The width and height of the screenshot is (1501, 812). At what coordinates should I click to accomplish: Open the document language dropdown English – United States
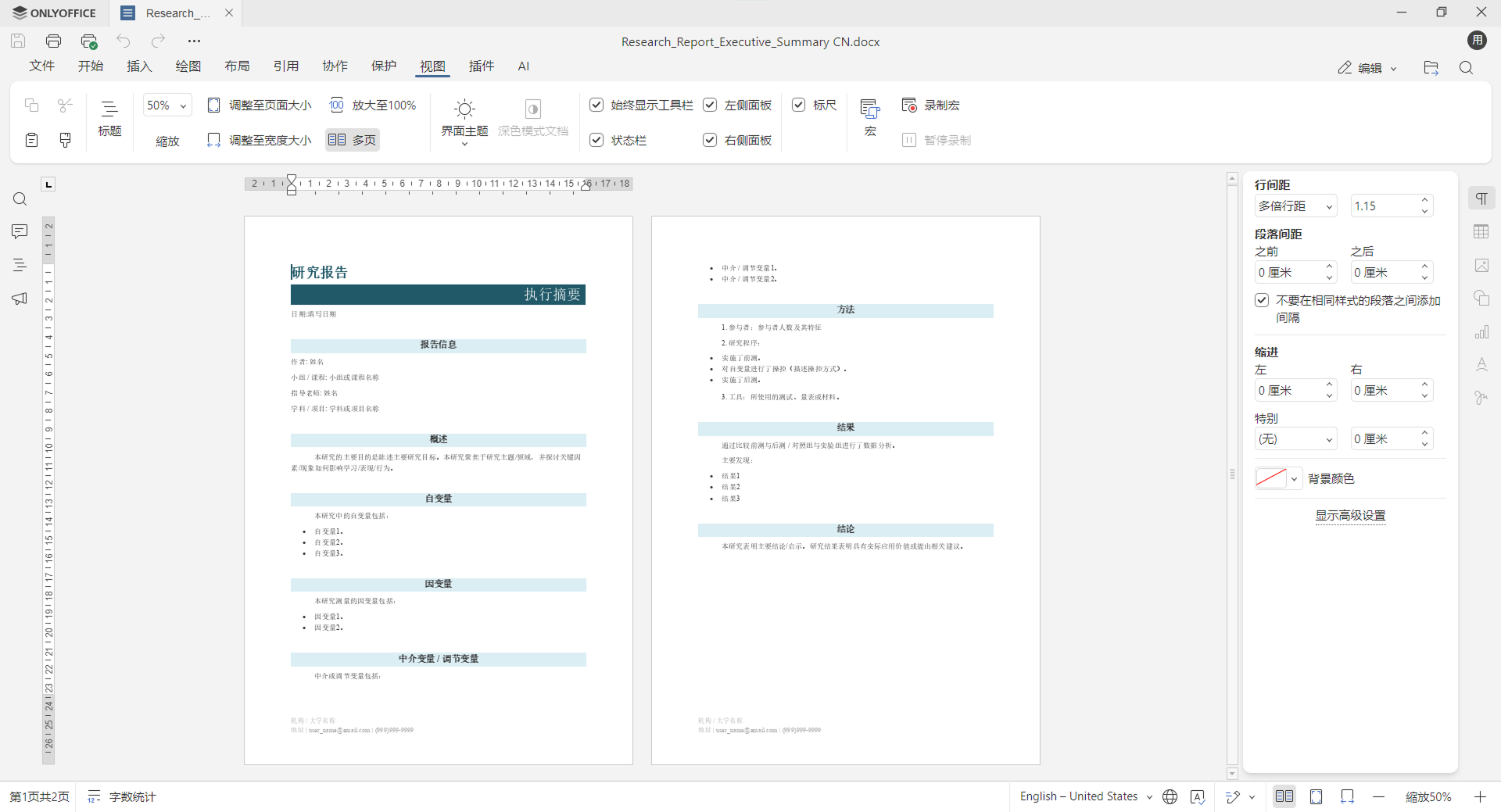[1085, 796]
